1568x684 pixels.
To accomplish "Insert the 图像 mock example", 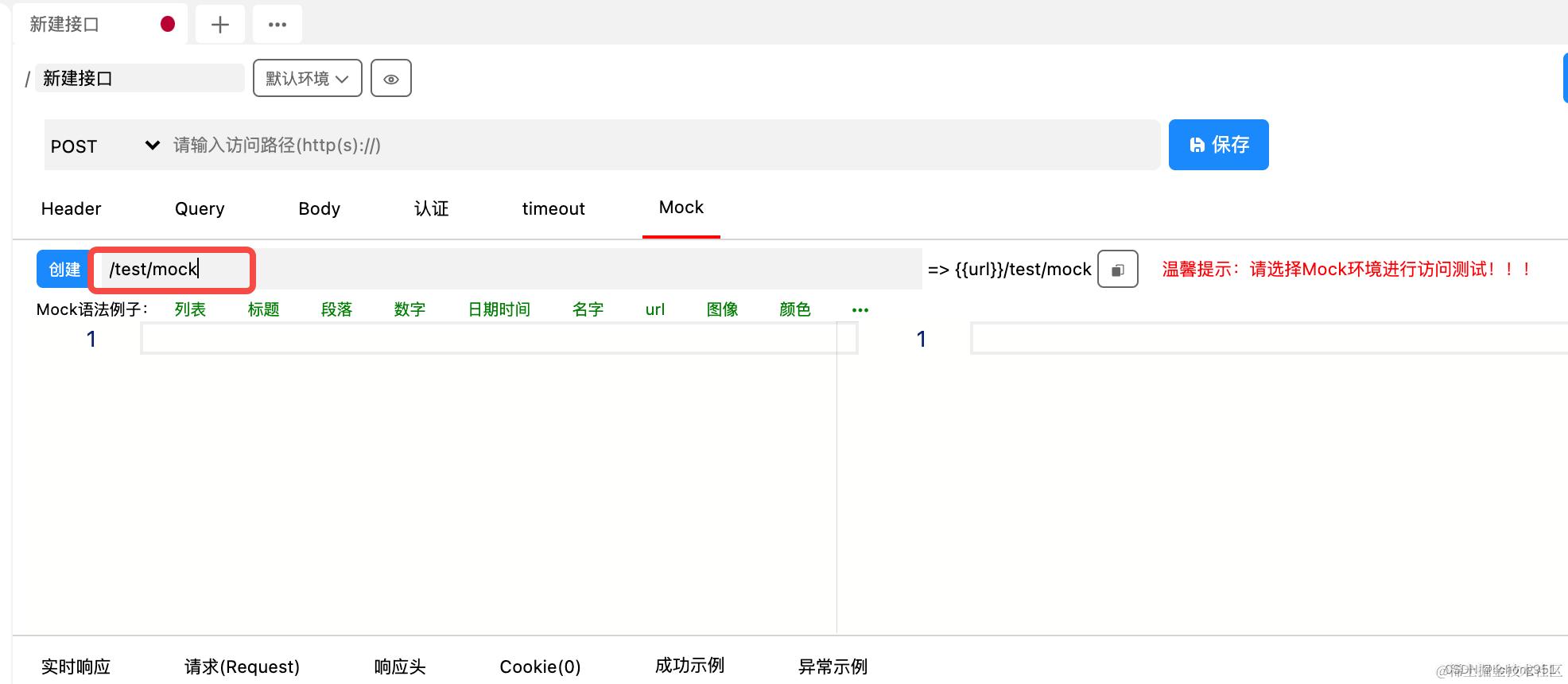I will (x=722, y=309).
